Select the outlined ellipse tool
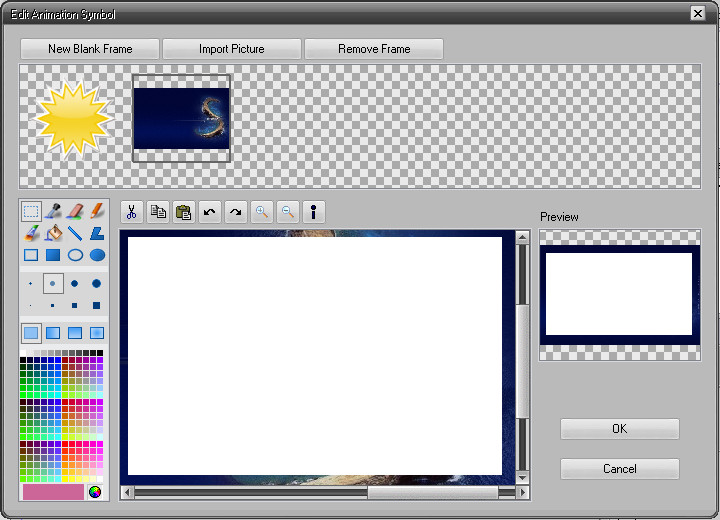 click(x=75, y=255)
